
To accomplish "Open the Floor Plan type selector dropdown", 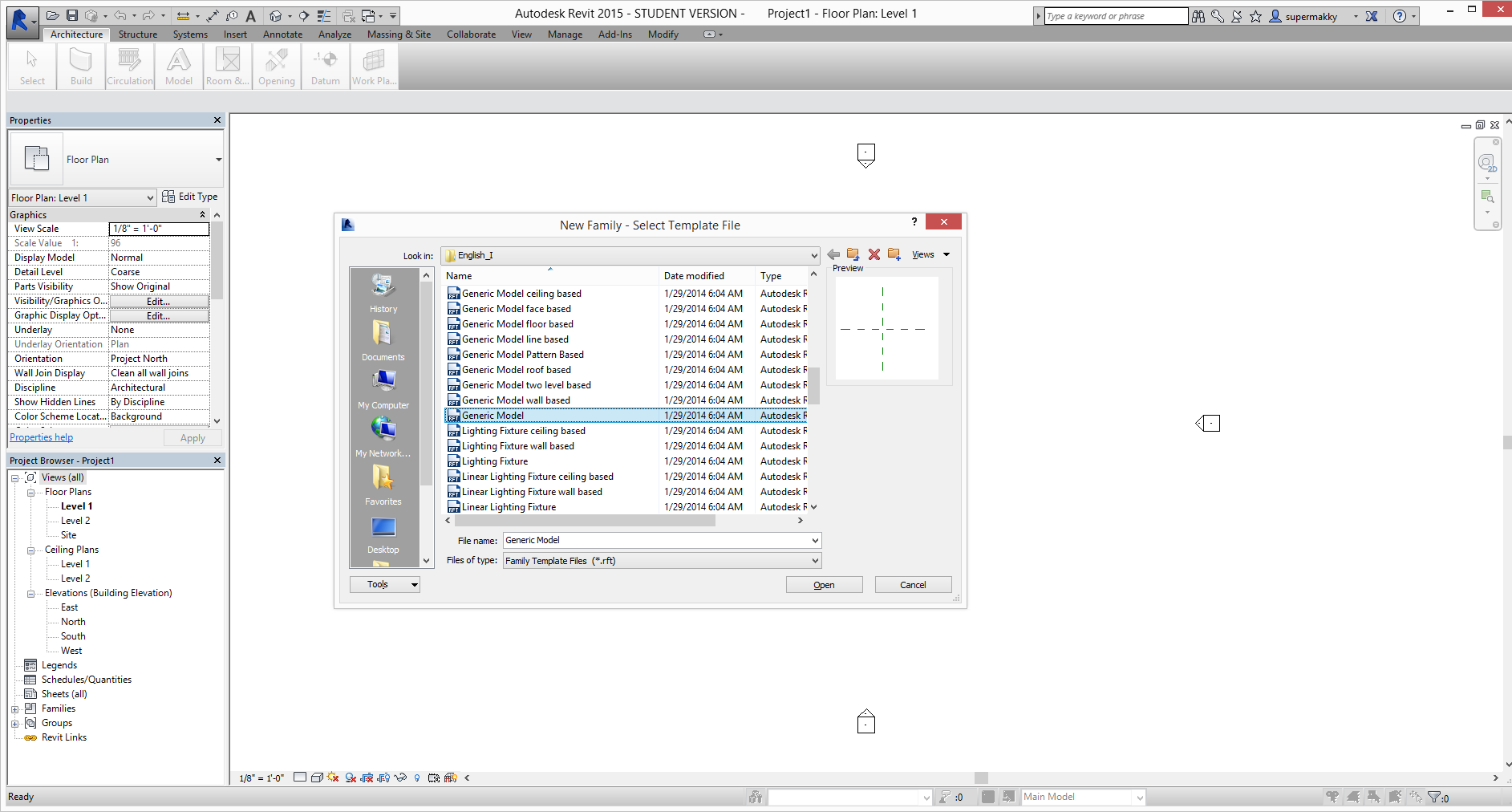I will point(218,160).
